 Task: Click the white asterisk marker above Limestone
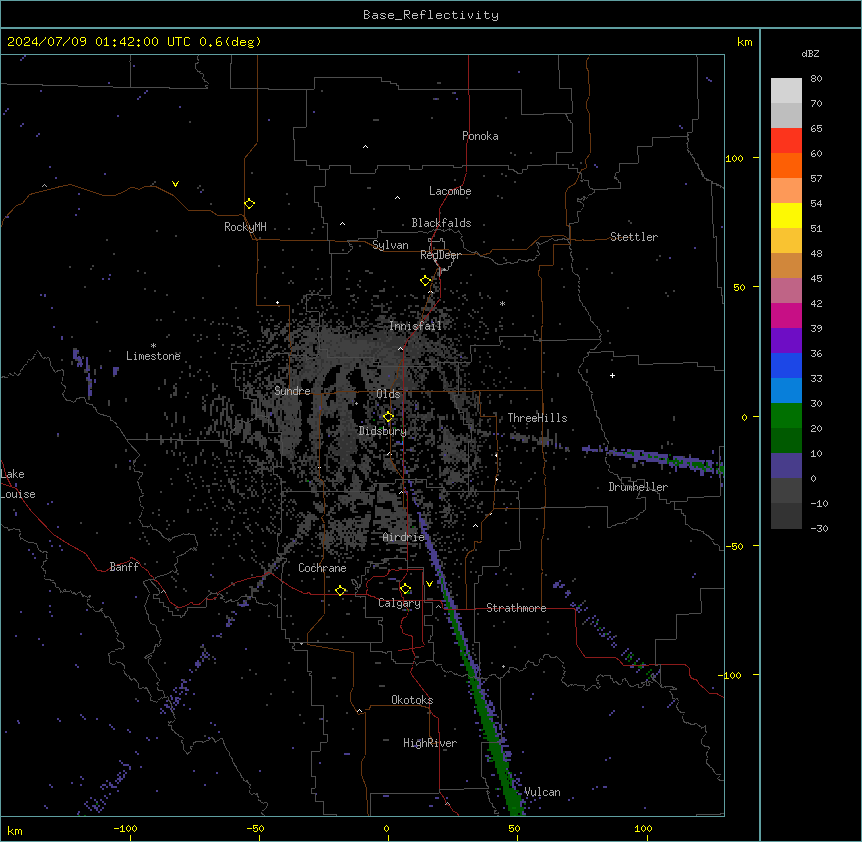click(x=153, y=346)
